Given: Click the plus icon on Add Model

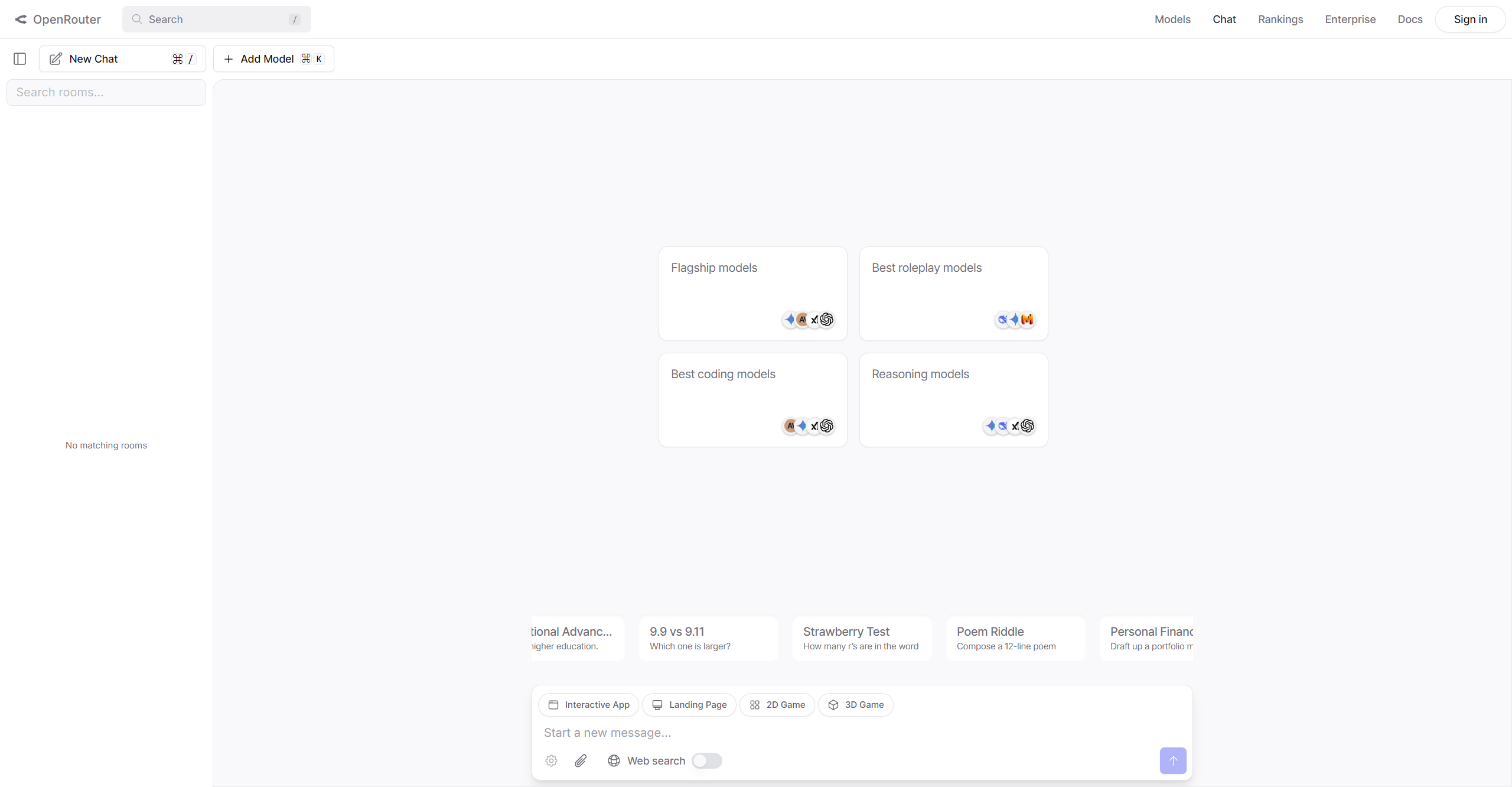Looking at the screenshot, I should pyautogui.click(x=229, y=58).
